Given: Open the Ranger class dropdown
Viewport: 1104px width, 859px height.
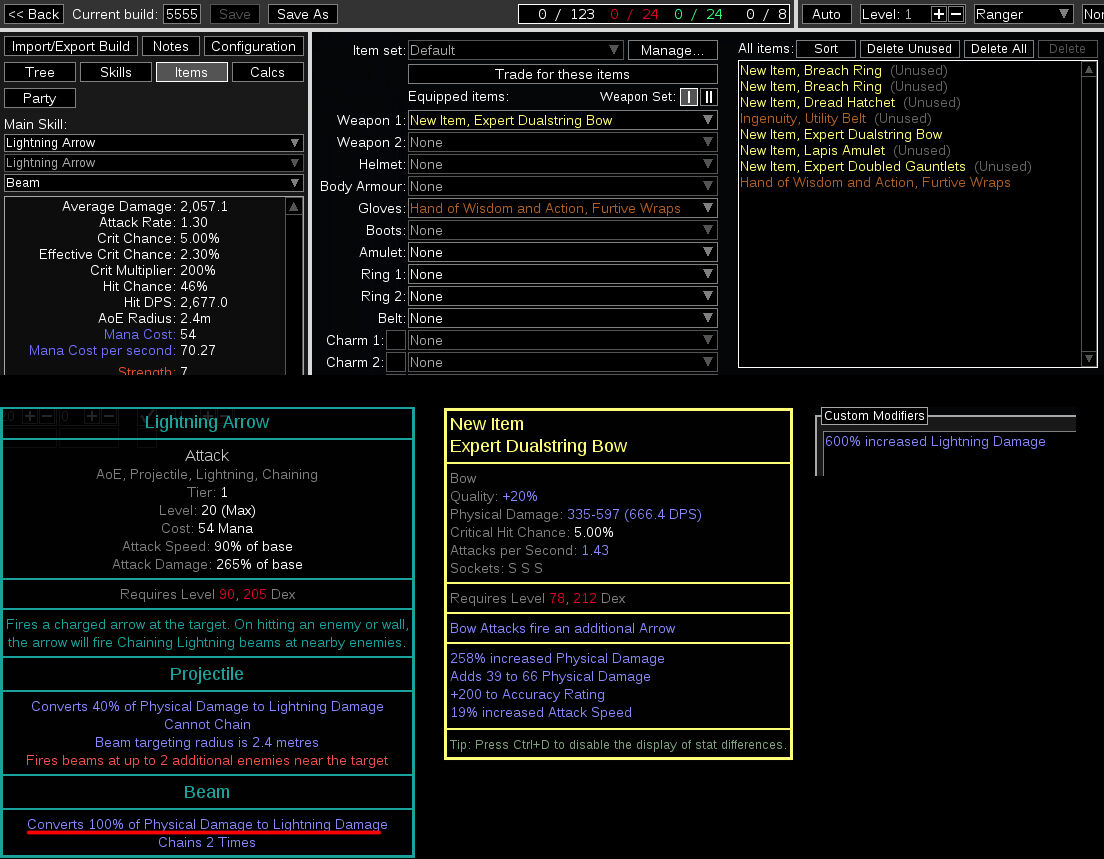Looking at the screenshot, I should (x=1022, y=14).
